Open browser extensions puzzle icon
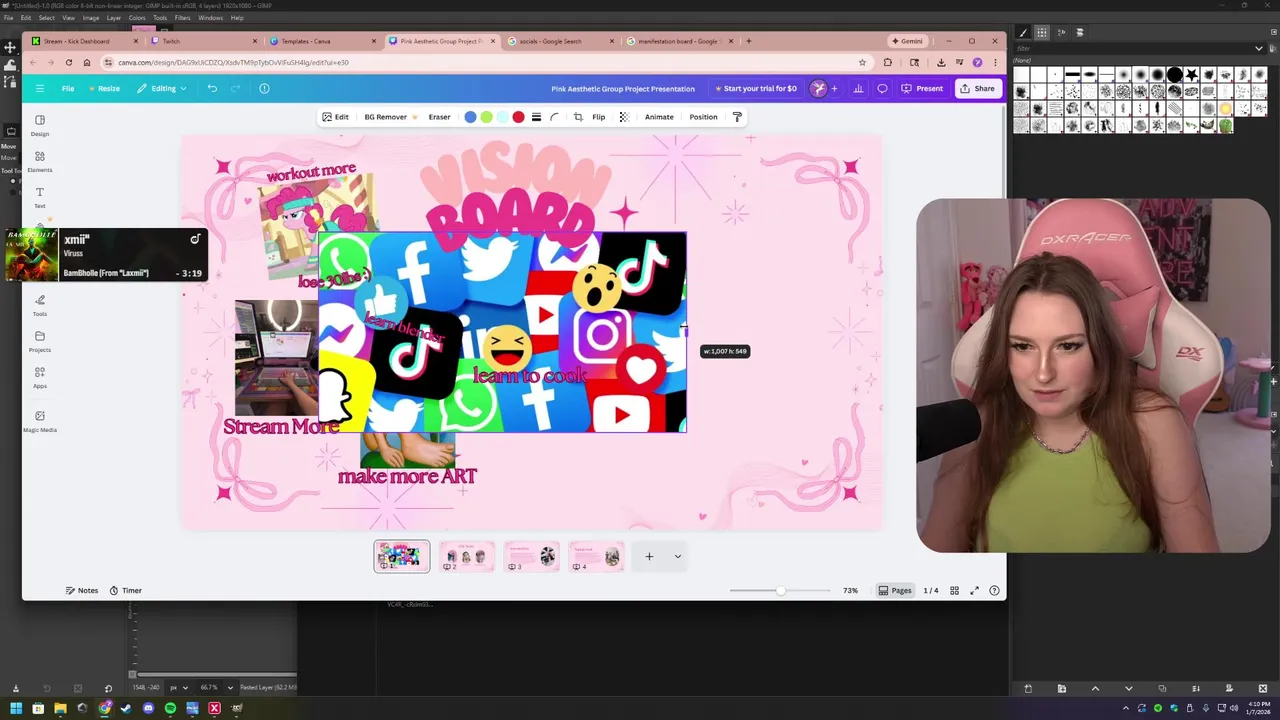Screen dimensions: 1280x720 pos(887,62)
